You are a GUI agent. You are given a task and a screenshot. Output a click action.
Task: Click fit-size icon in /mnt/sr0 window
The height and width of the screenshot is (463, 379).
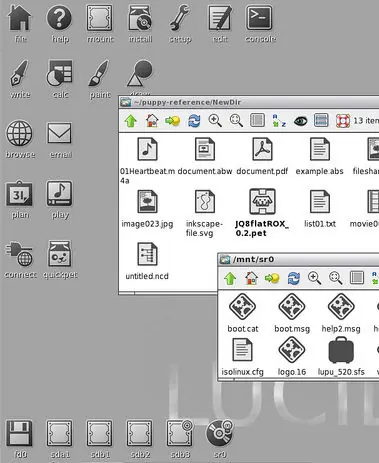335,278
